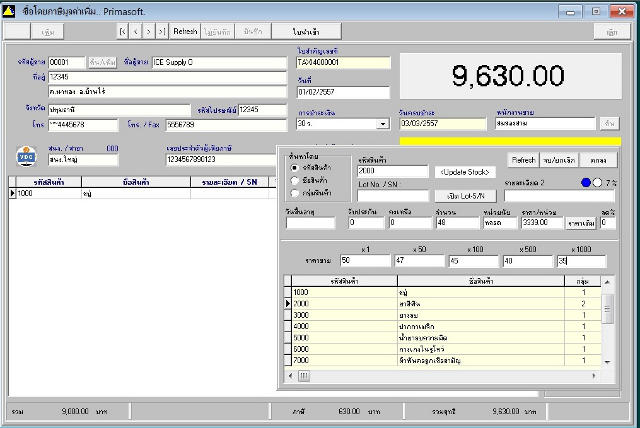Select the first search-by radio option

(294, 168)
